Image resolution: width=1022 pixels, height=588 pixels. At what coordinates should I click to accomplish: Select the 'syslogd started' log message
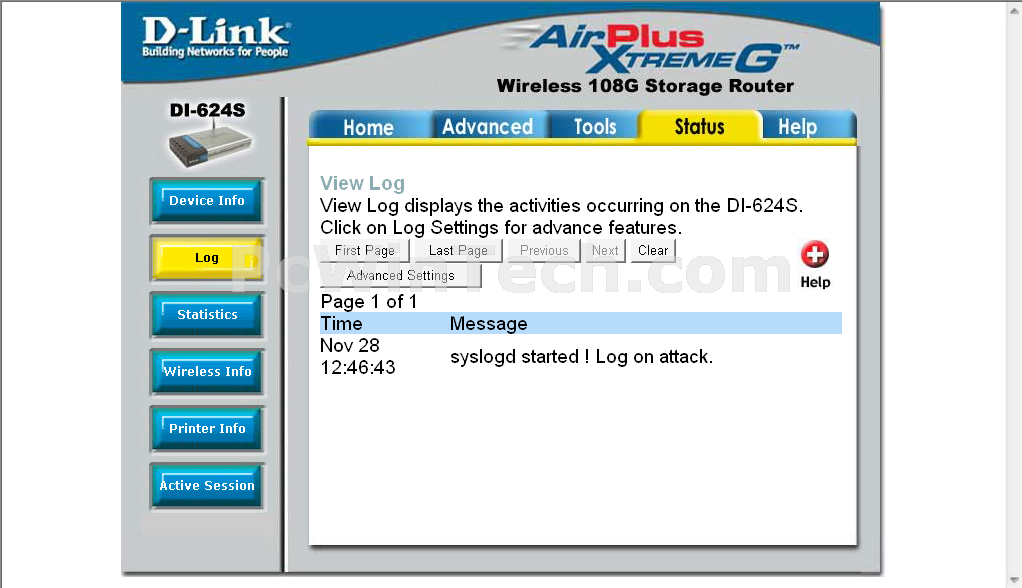(581, 357)
